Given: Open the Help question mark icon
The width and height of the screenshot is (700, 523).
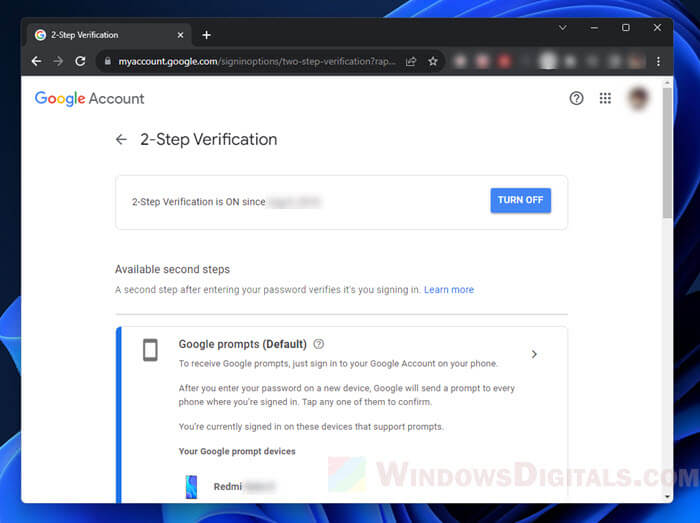Looking at the screenshot, I should [576, 98].
